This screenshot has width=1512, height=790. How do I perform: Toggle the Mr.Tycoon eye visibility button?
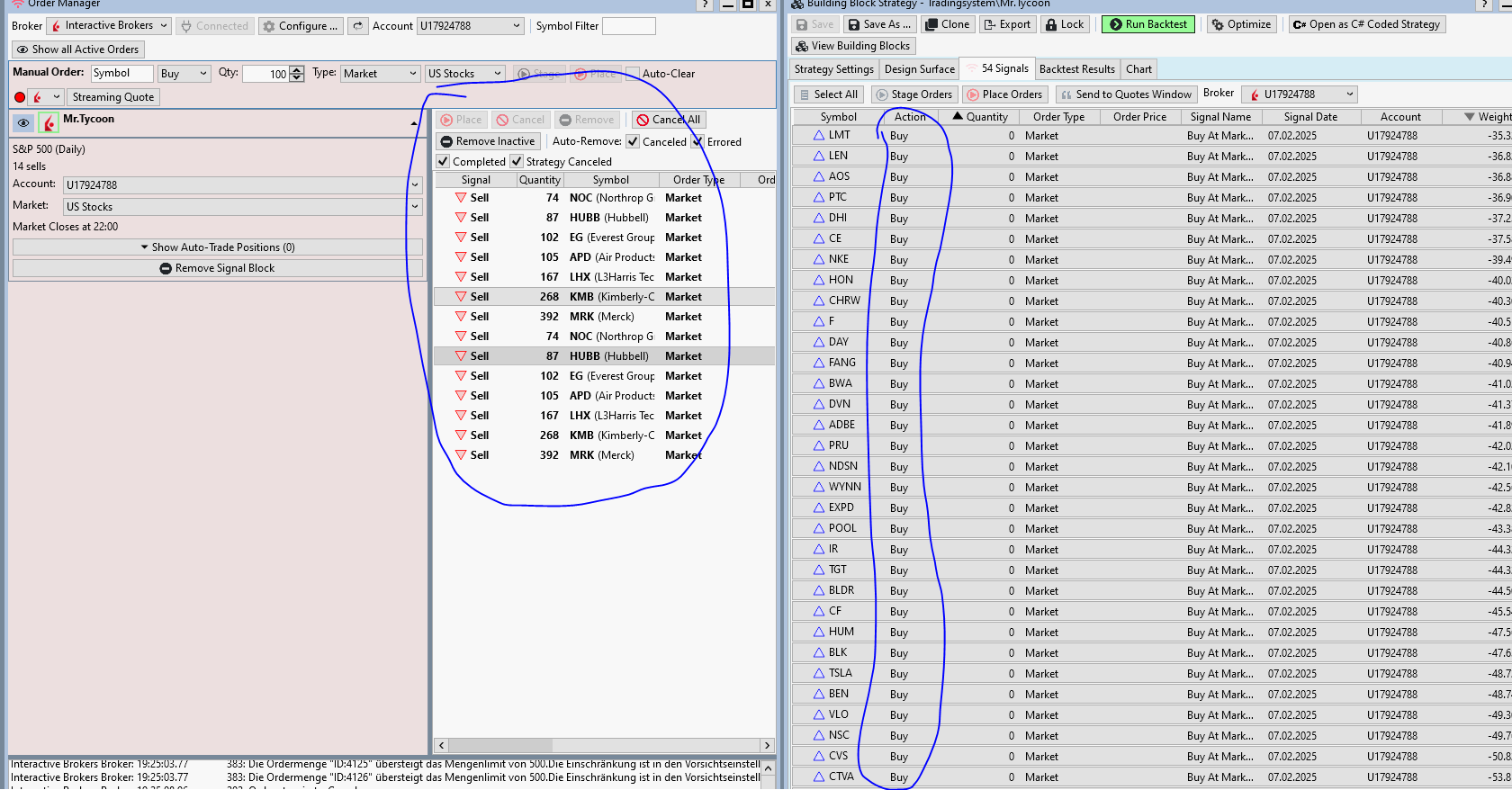coord(23,122)
